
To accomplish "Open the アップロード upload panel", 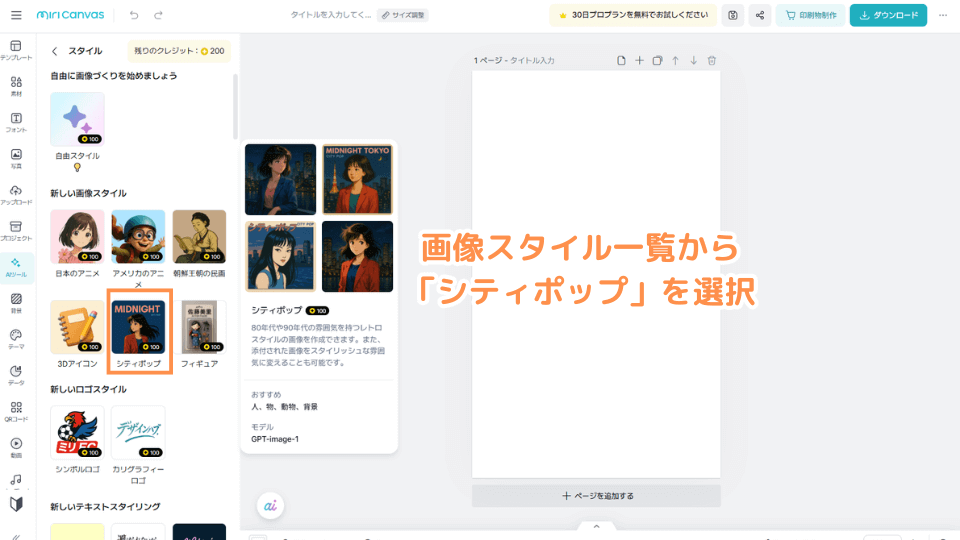I will tap(17, 195).
